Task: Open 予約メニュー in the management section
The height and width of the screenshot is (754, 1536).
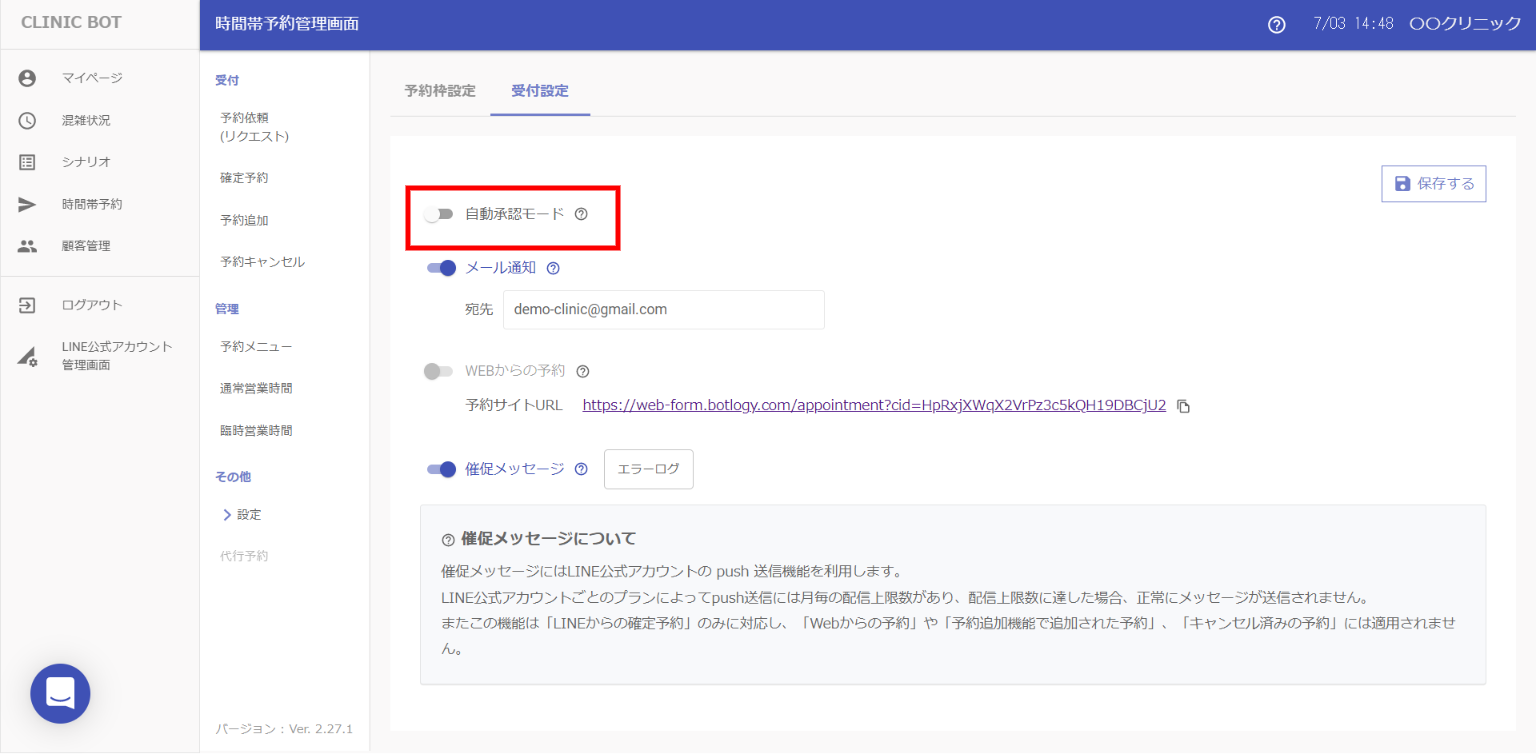Action: [256, 347]
